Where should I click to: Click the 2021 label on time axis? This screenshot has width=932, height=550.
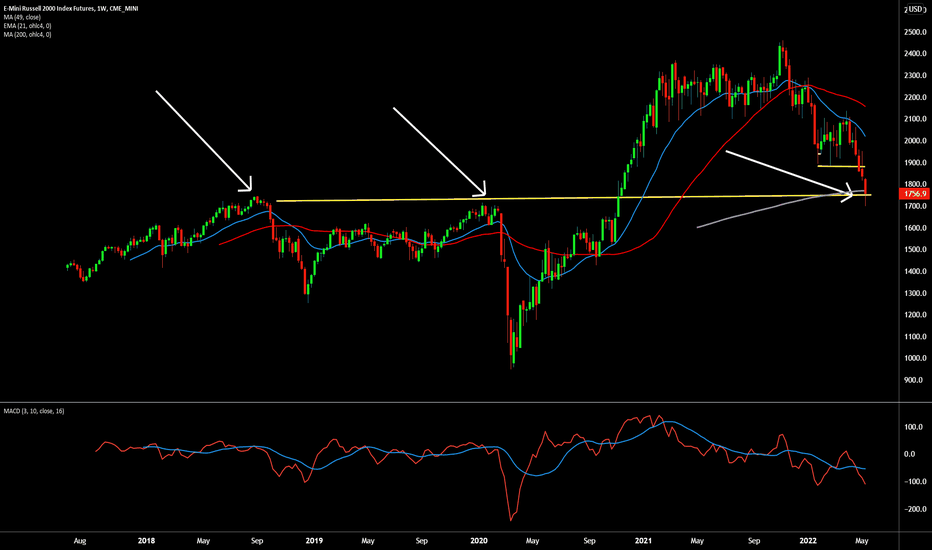tap(643, 541)
